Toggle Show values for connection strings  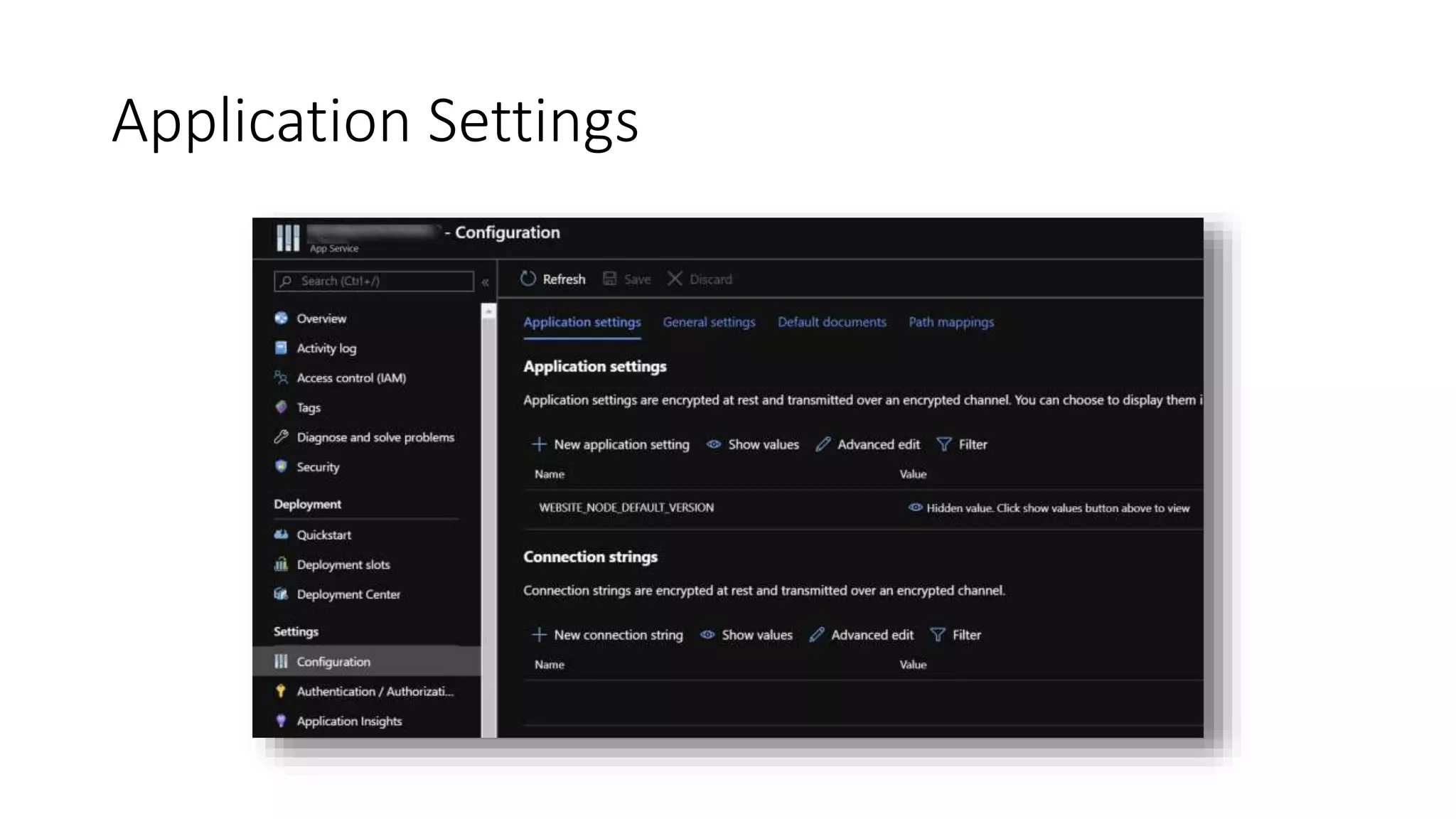[x=746, y=635]
